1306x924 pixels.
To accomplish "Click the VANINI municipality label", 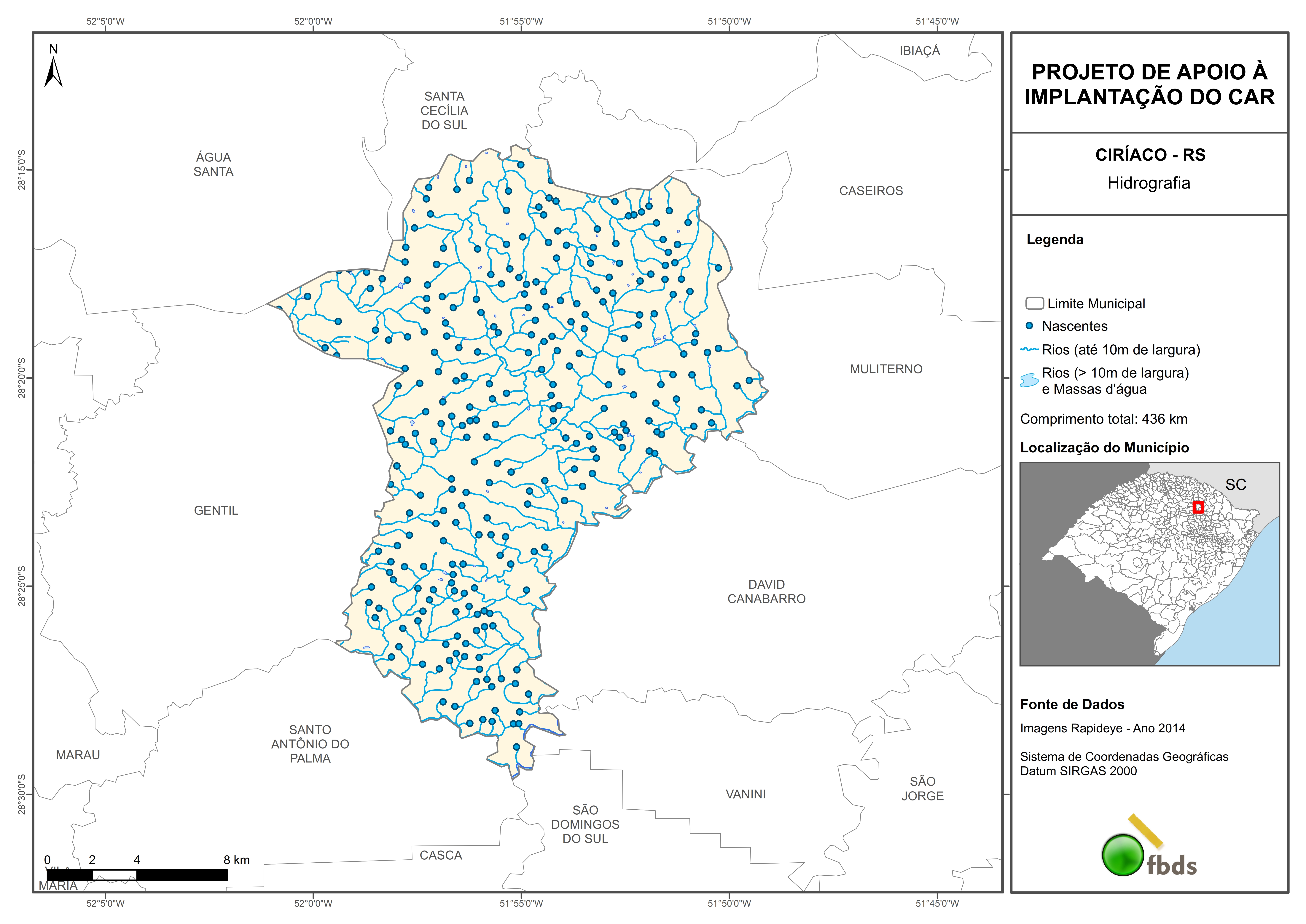I will 746,794.
